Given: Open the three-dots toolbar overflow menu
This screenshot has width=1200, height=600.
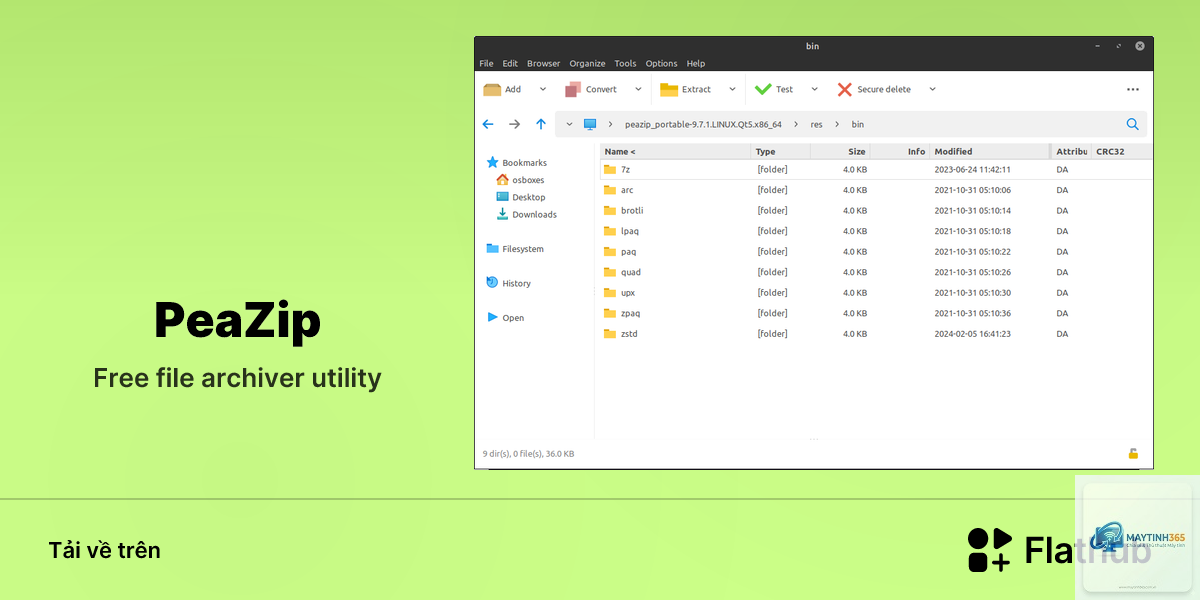Looking at the screenshot, I should [x=1133, y=89].
